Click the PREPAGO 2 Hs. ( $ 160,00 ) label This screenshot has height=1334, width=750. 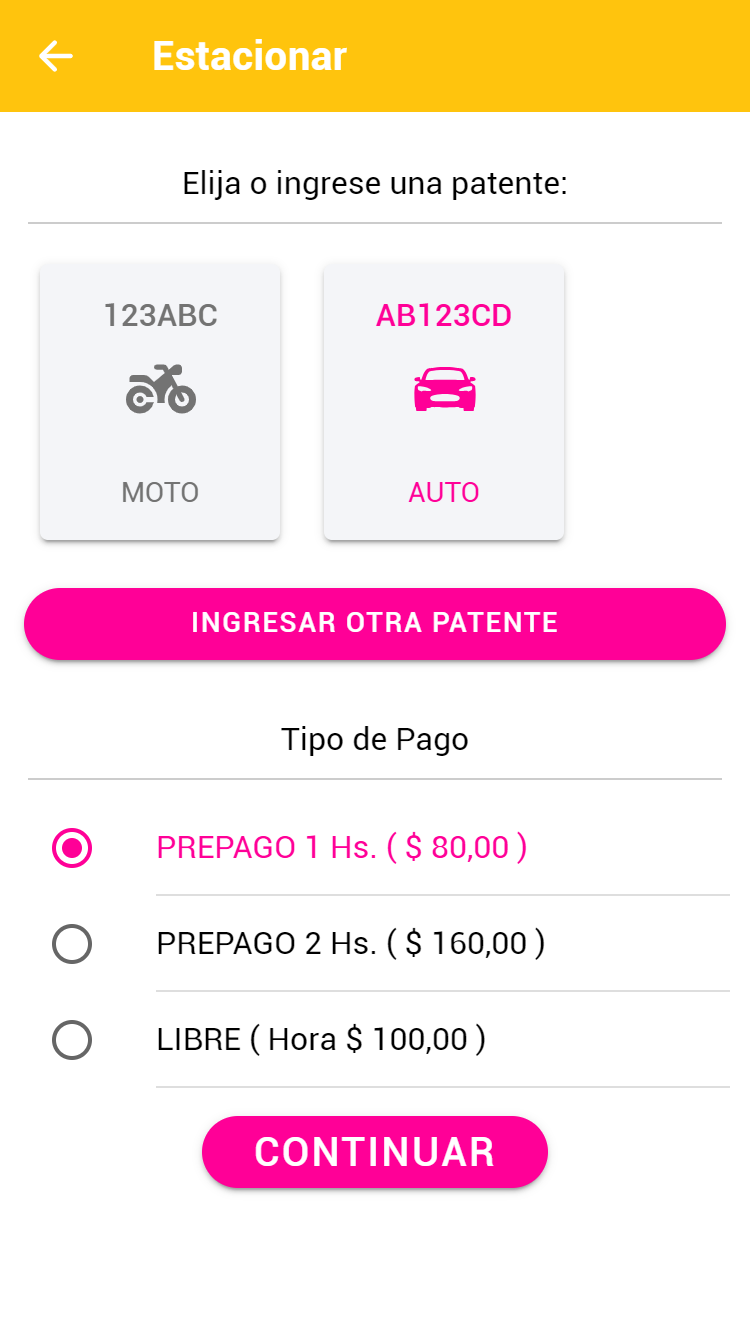[350, 944]
